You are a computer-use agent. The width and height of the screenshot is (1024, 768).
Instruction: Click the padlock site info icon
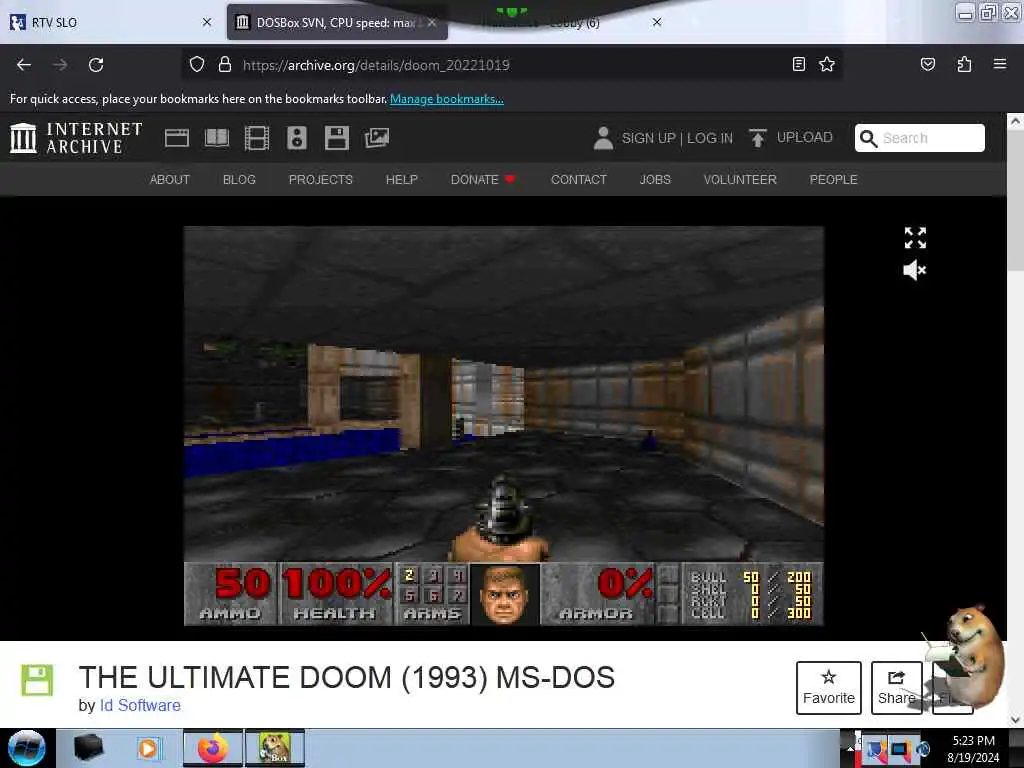point(225,65)
